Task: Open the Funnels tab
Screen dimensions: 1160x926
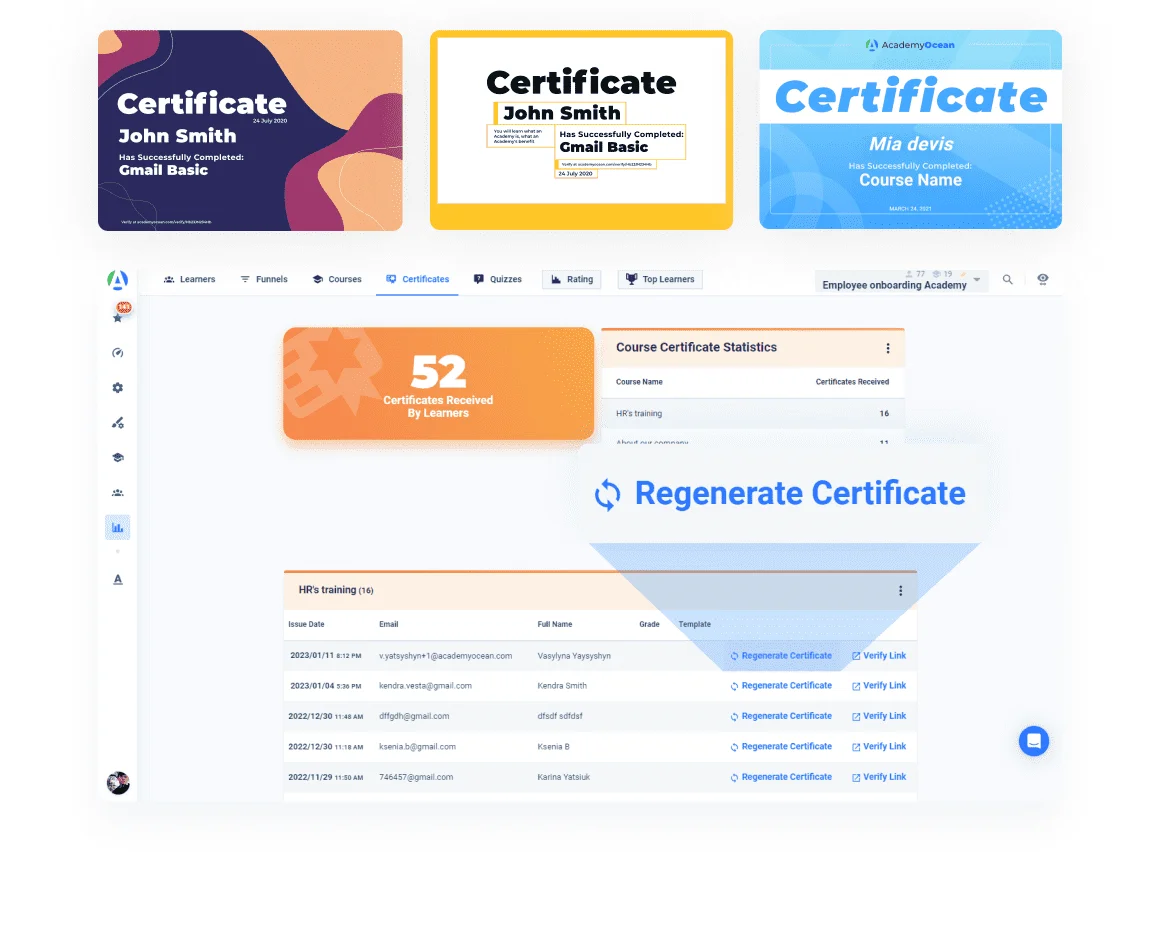Action: pos(264,279)
